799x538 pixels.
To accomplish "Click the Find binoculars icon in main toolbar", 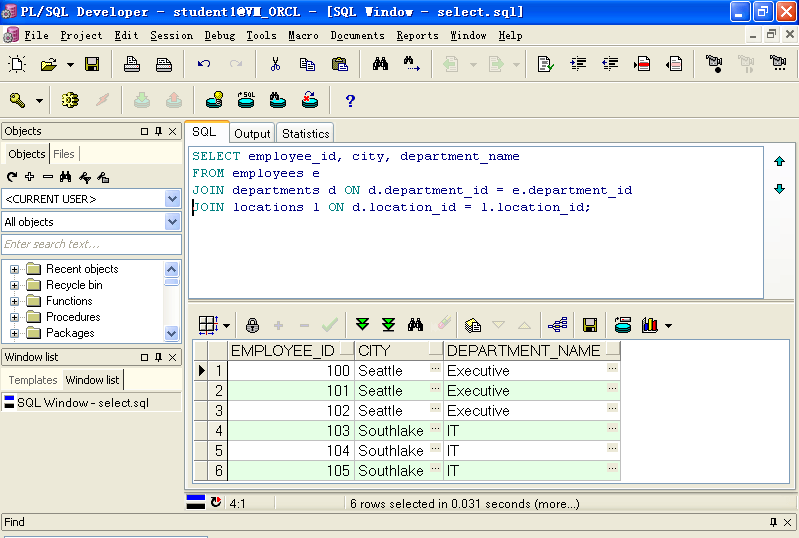I will (x=380, y=64).
